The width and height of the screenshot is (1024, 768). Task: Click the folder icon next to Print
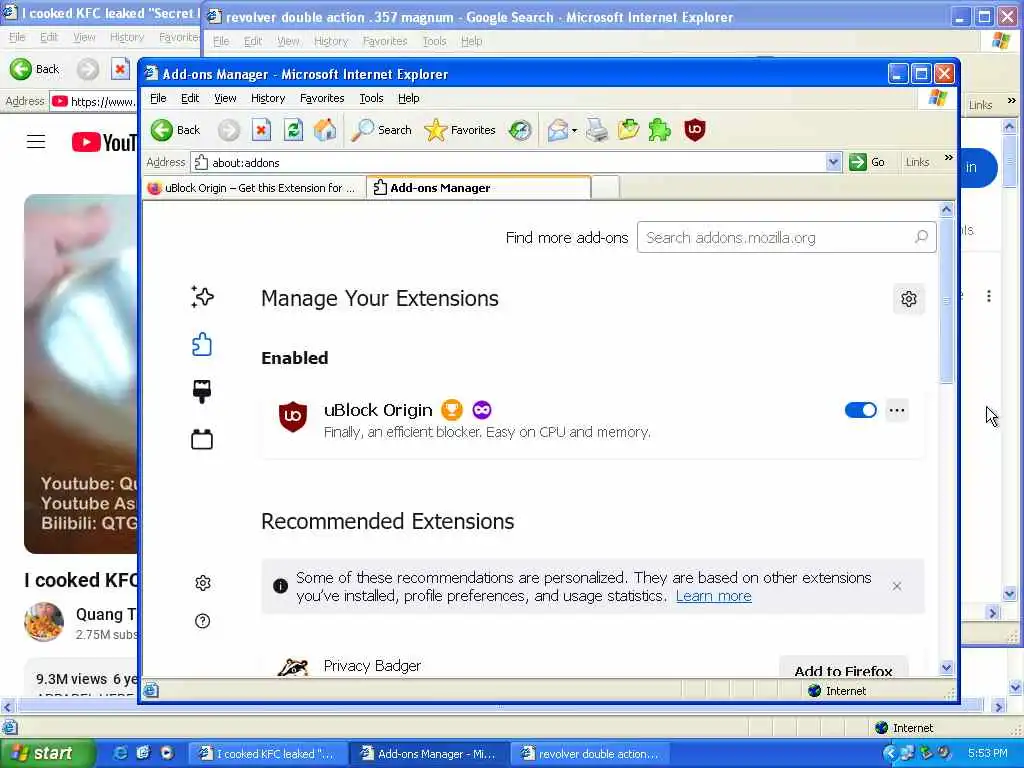(x=628, y=130)
